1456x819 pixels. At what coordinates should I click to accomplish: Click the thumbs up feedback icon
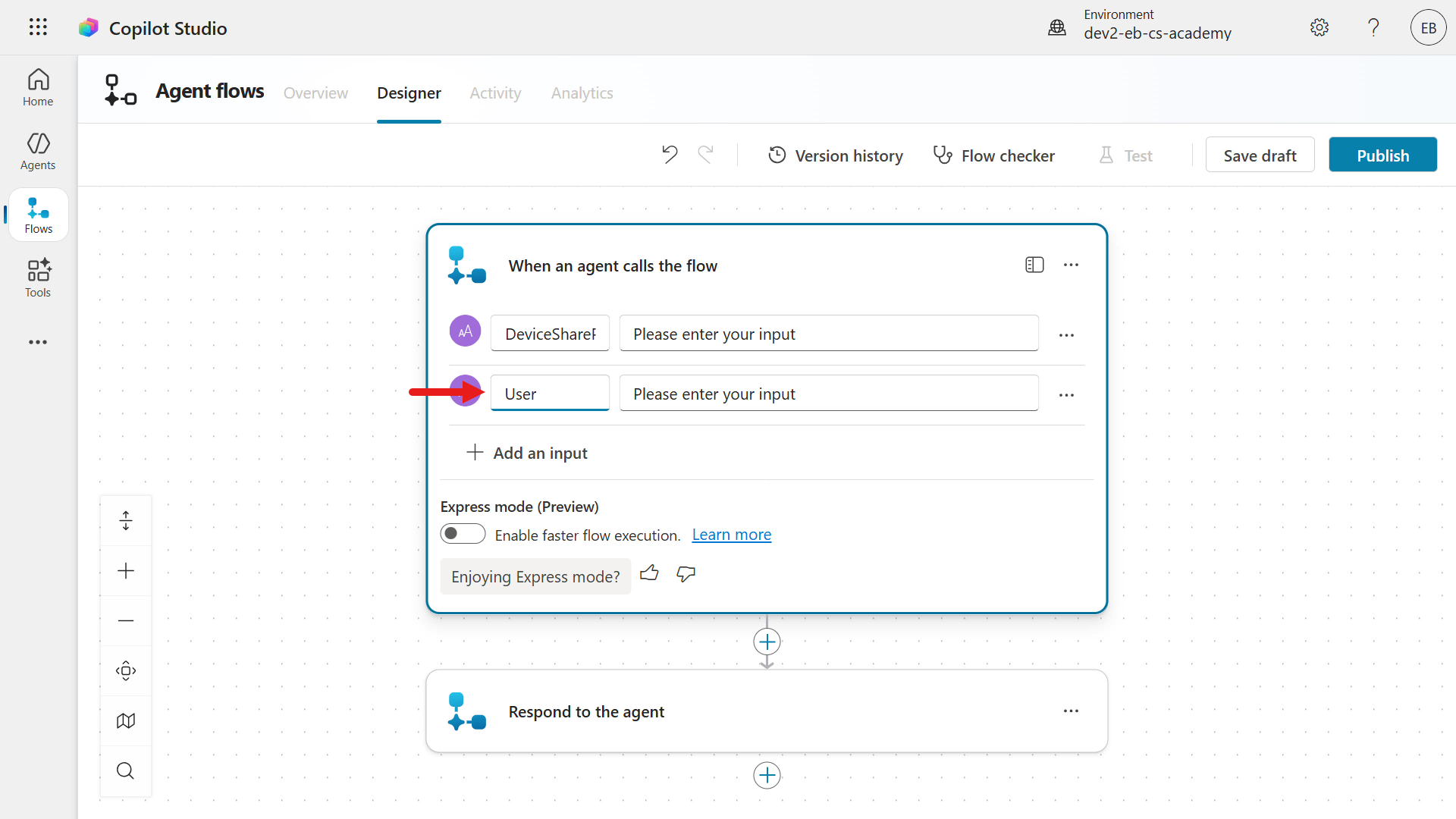click(x=649, y=574)
